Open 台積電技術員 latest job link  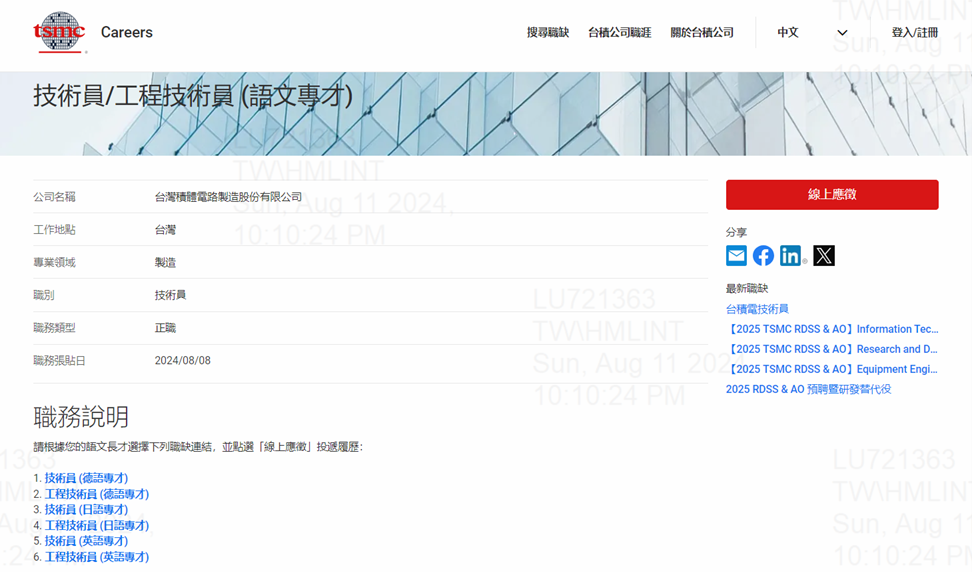[x=757, y=309]
